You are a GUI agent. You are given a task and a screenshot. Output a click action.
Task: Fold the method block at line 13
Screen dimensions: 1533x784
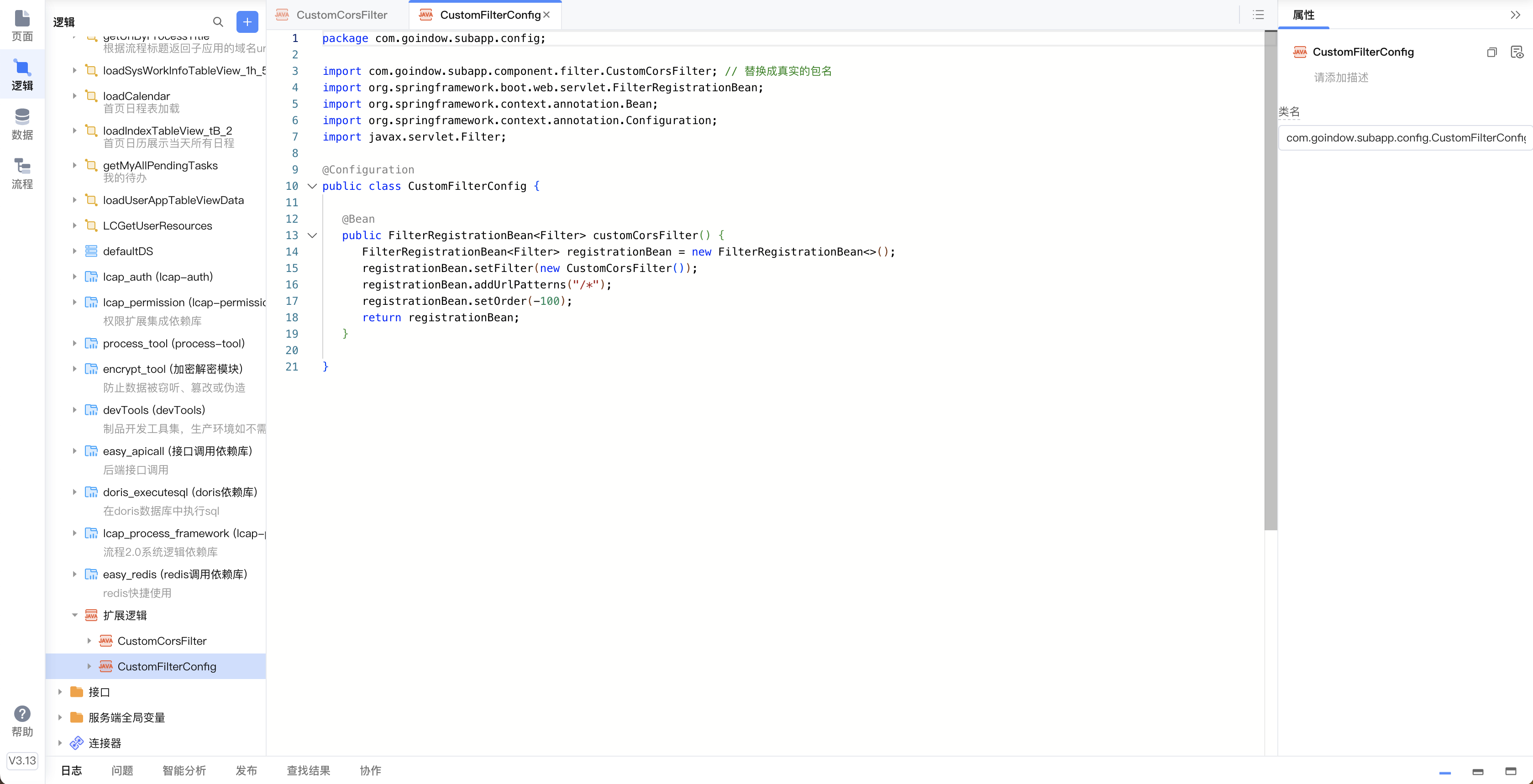312,235
